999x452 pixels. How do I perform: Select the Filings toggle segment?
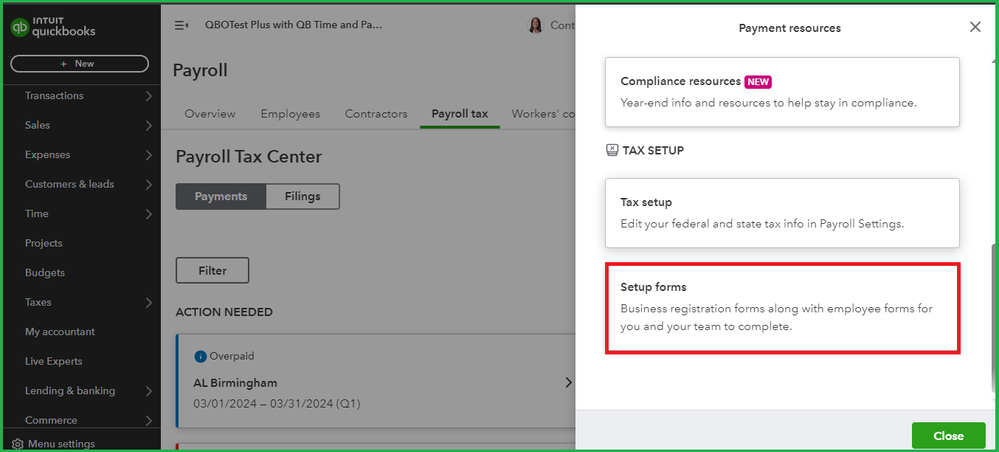coord(302,197)
